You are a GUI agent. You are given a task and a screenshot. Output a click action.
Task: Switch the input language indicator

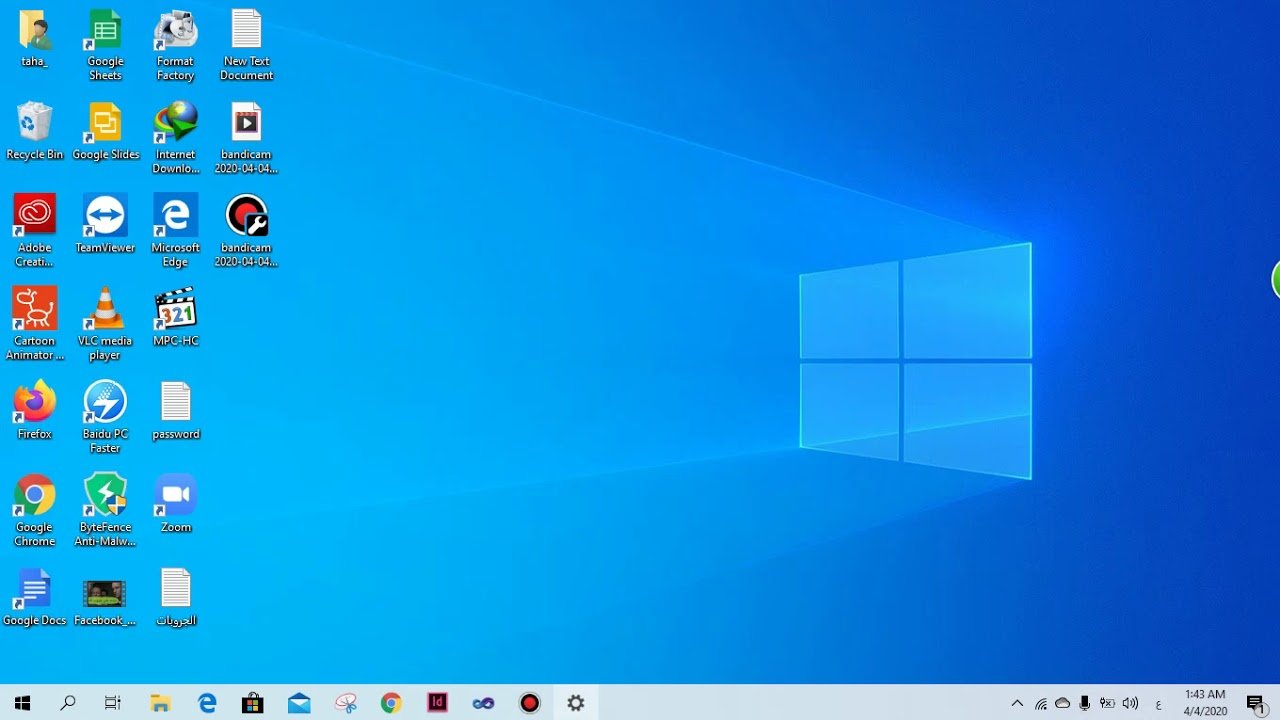point(1158,704)
